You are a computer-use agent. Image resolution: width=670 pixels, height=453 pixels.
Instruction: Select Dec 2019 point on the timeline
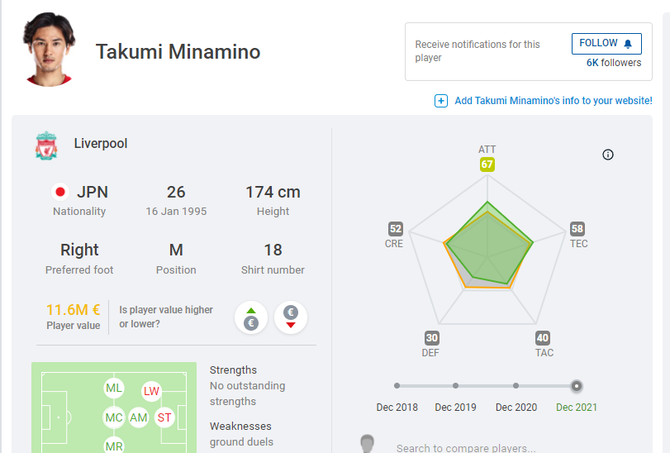point(455,386)
